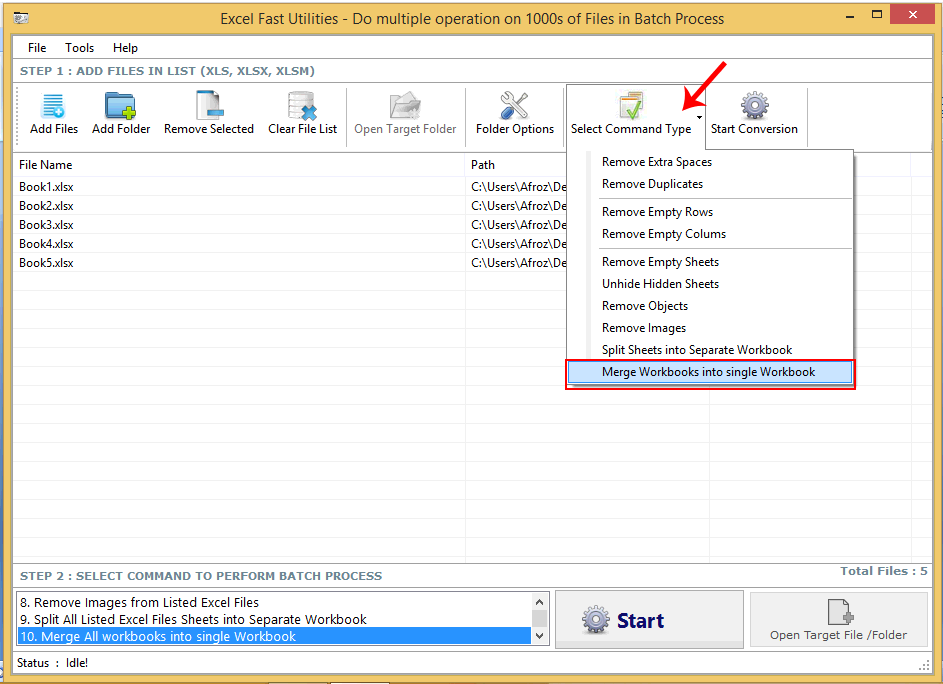Open the Folder Options icon

[514, 105]
